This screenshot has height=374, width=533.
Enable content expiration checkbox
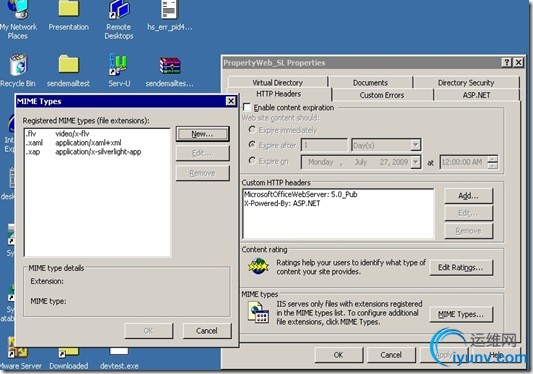[247, 107]
